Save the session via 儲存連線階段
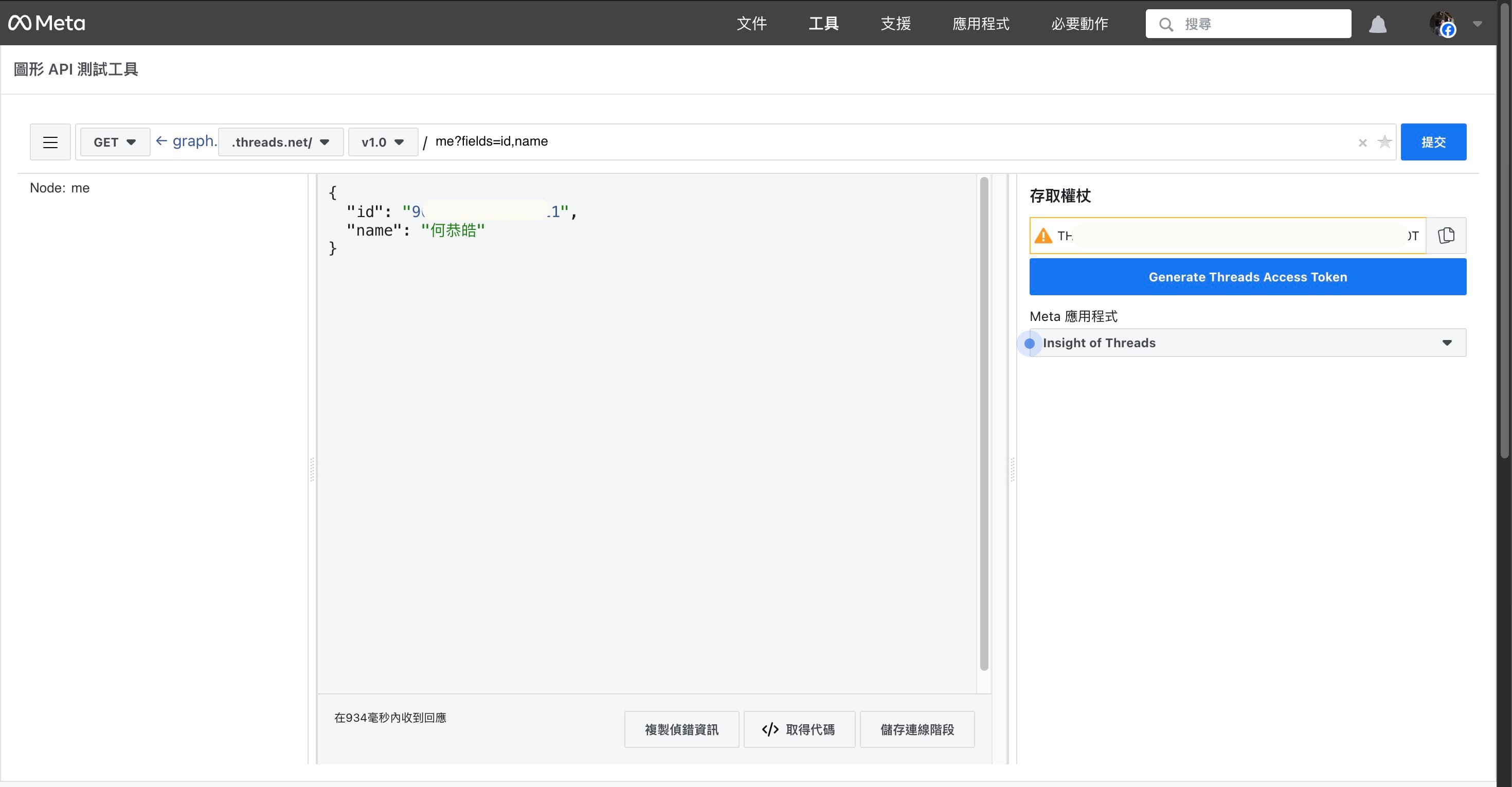The width and height of the screenshot is (1512, 787). (917, 729)
